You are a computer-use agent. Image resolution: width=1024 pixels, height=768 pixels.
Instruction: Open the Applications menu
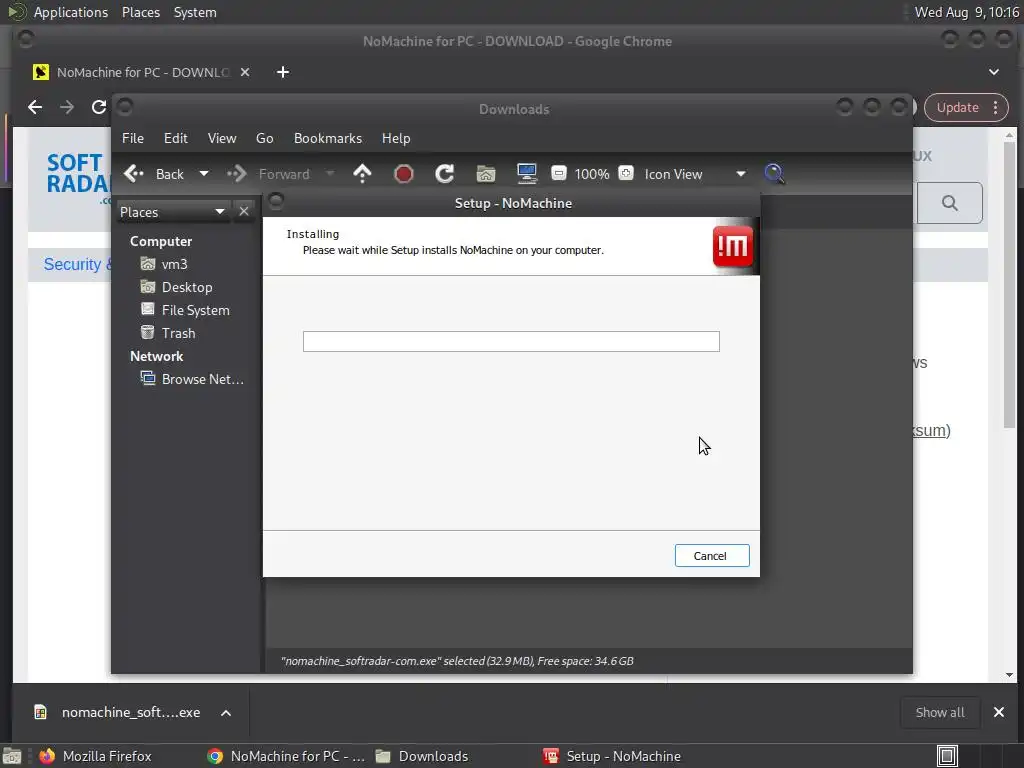[x=59, y=12]
